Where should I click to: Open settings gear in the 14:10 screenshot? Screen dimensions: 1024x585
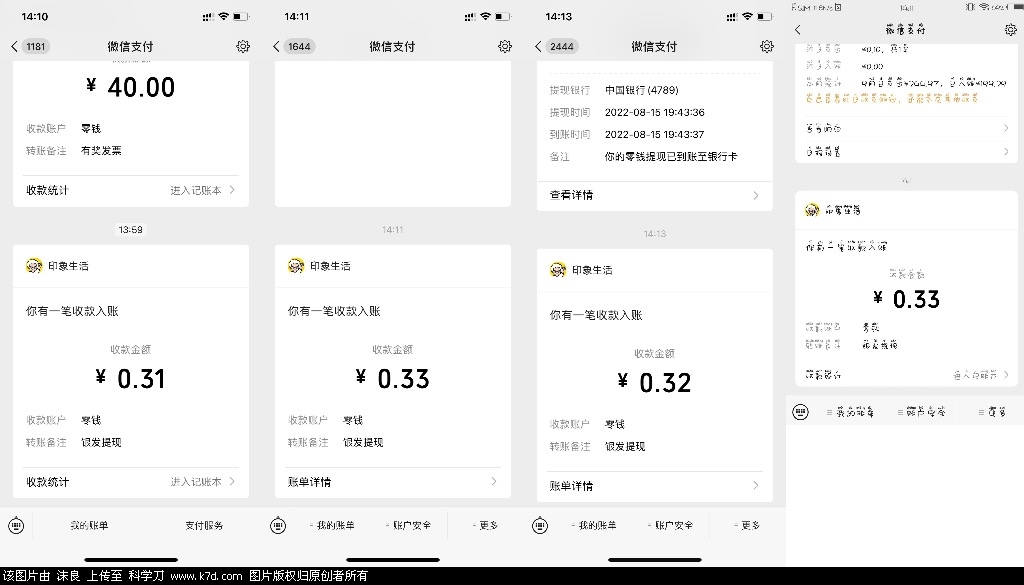(243, 46)
